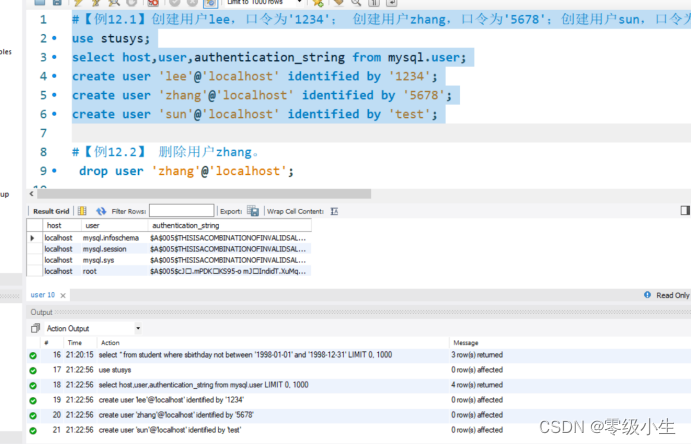
Task: Click into the Filter Rows input field
Action: 182,211
